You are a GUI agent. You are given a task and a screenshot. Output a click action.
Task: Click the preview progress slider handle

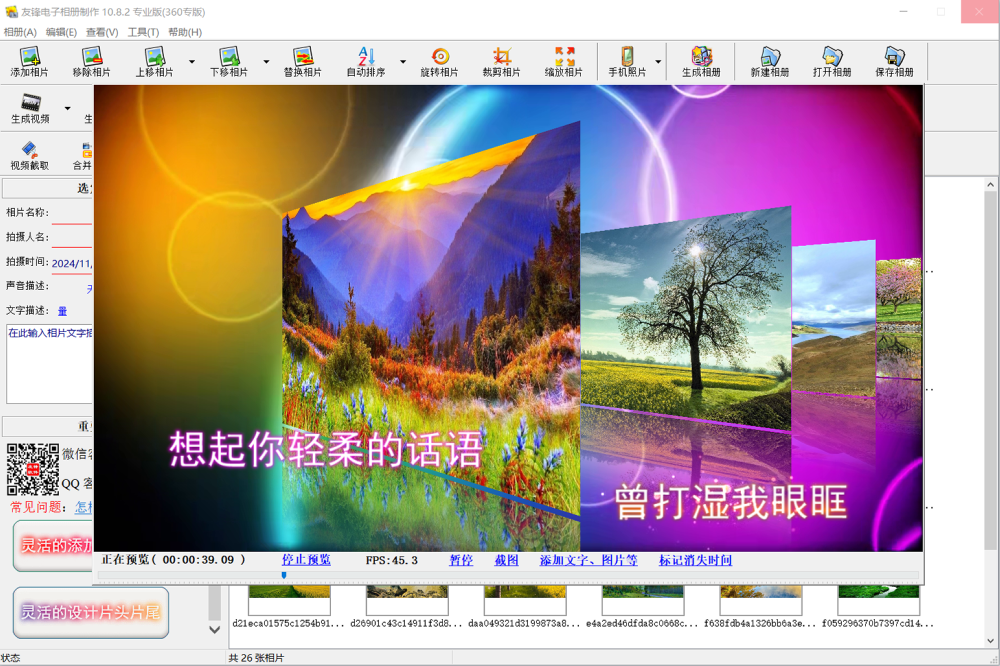[284, 575]
